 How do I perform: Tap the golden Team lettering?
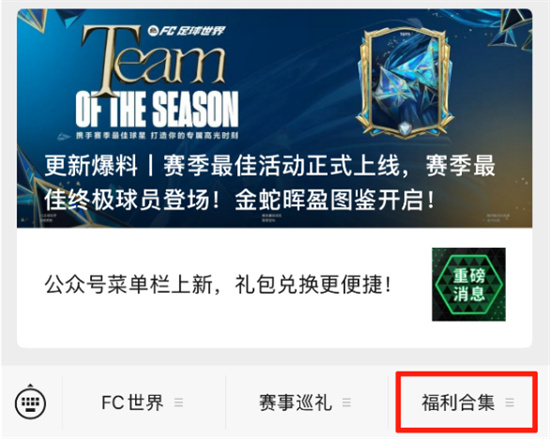pos(153,60)
